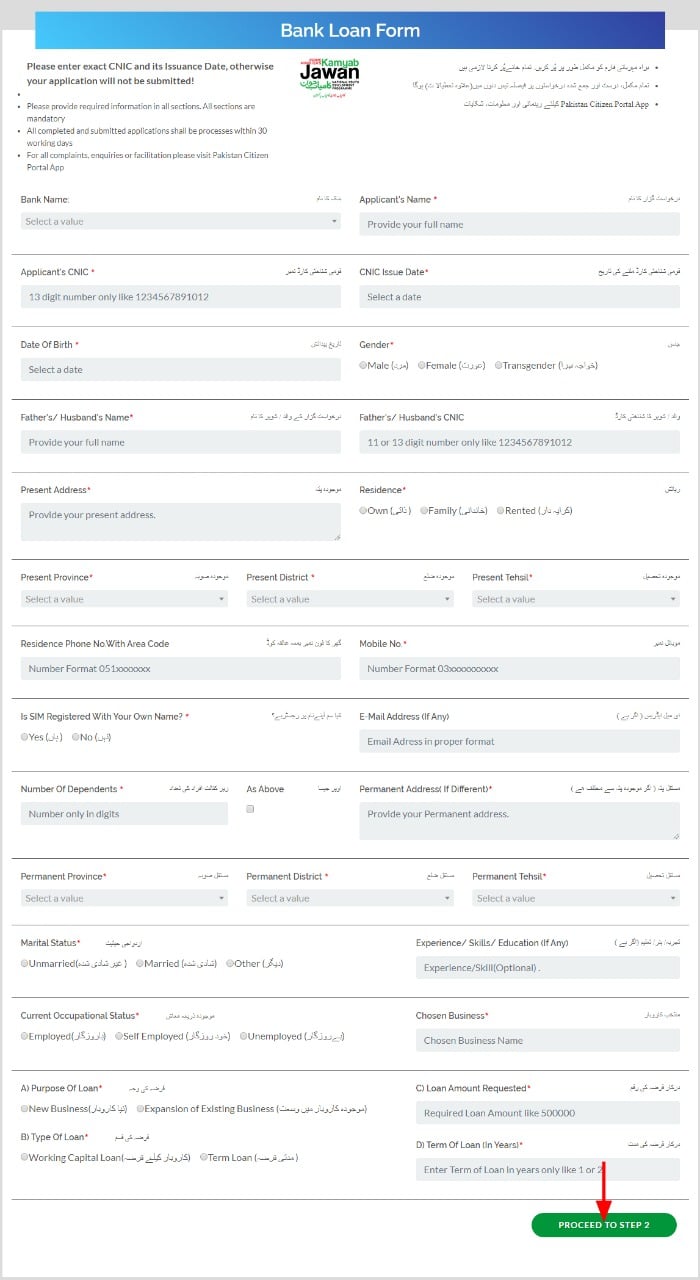The width and height of the screenshot is (700, 1280).
Task: Click the Date Of Birth field
Action: (180, 369)
